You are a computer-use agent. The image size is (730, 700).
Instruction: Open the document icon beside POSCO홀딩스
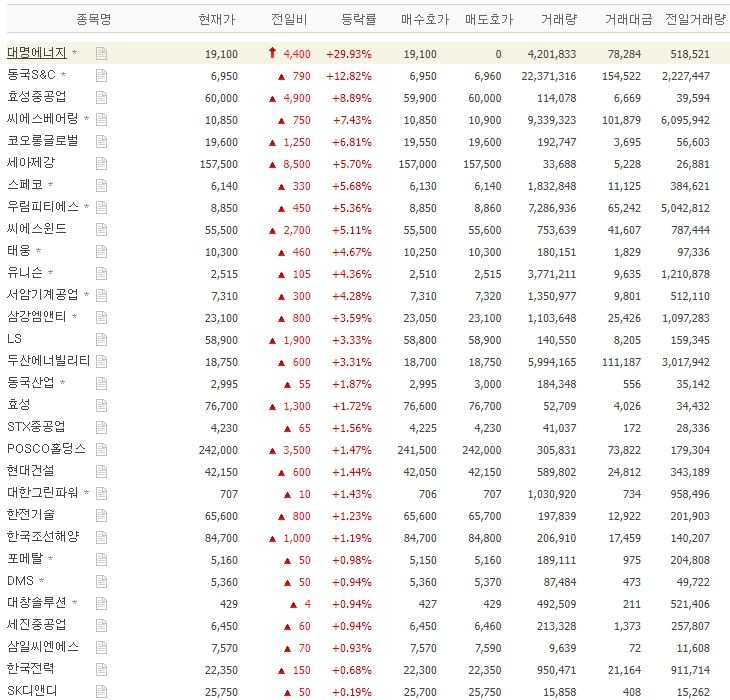[101, 450]
